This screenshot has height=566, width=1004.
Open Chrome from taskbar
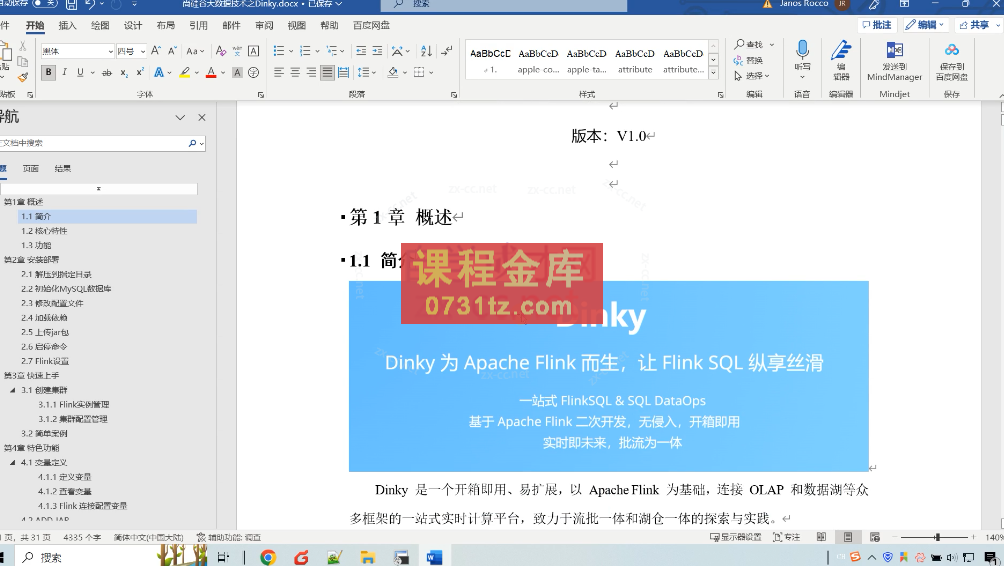(268, 558)
